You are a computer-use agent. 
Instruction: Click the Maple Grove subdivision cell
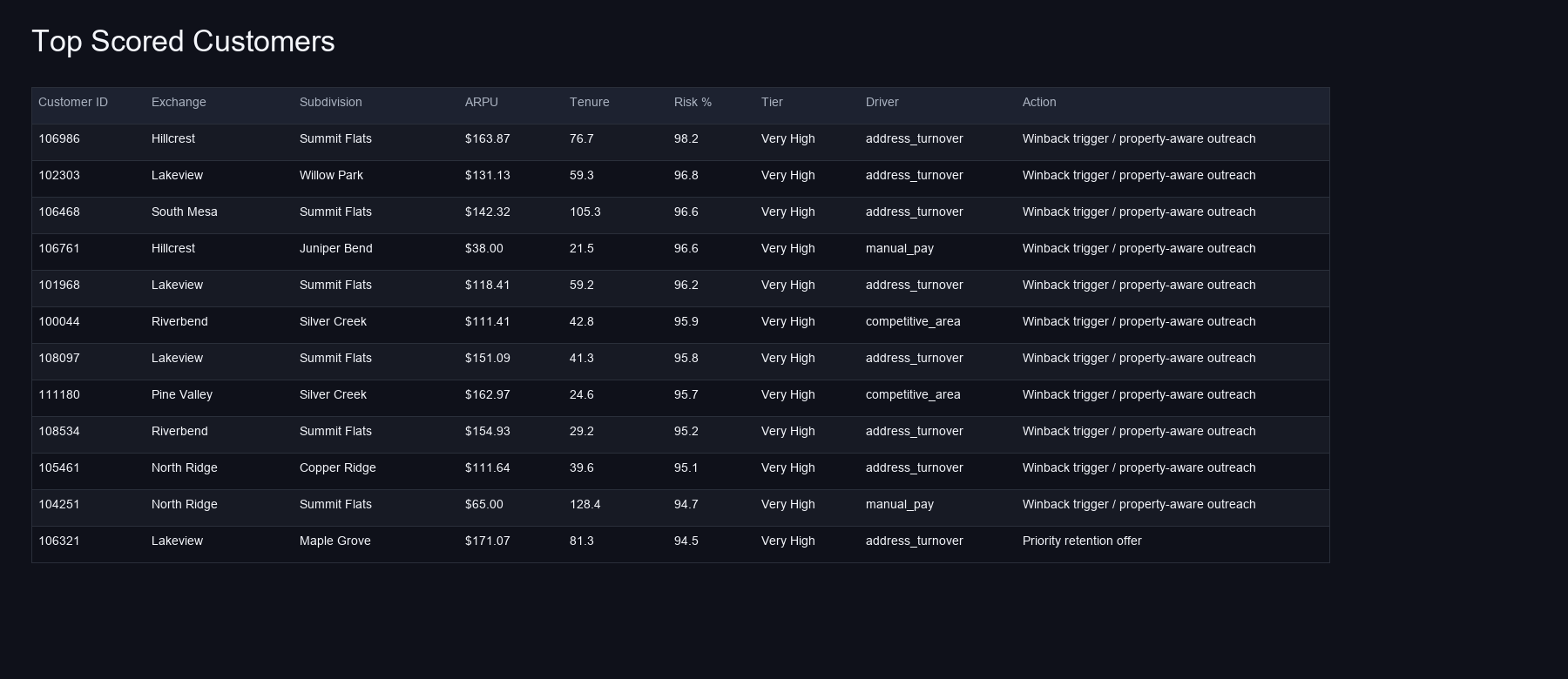point(335,541)
